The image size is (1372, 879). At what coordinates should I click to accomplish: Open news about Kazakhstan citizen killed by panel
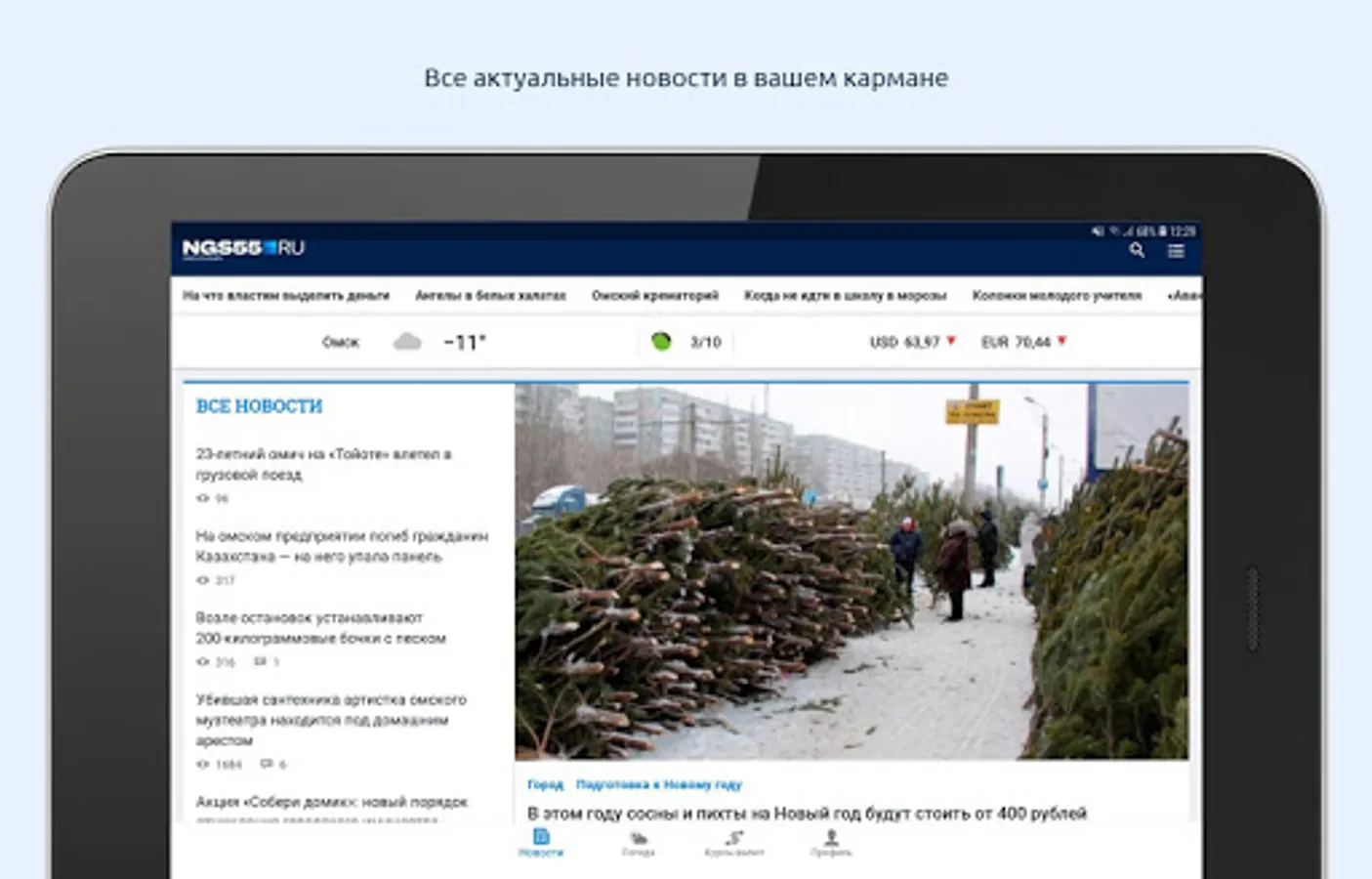click(x=342, y=546)
